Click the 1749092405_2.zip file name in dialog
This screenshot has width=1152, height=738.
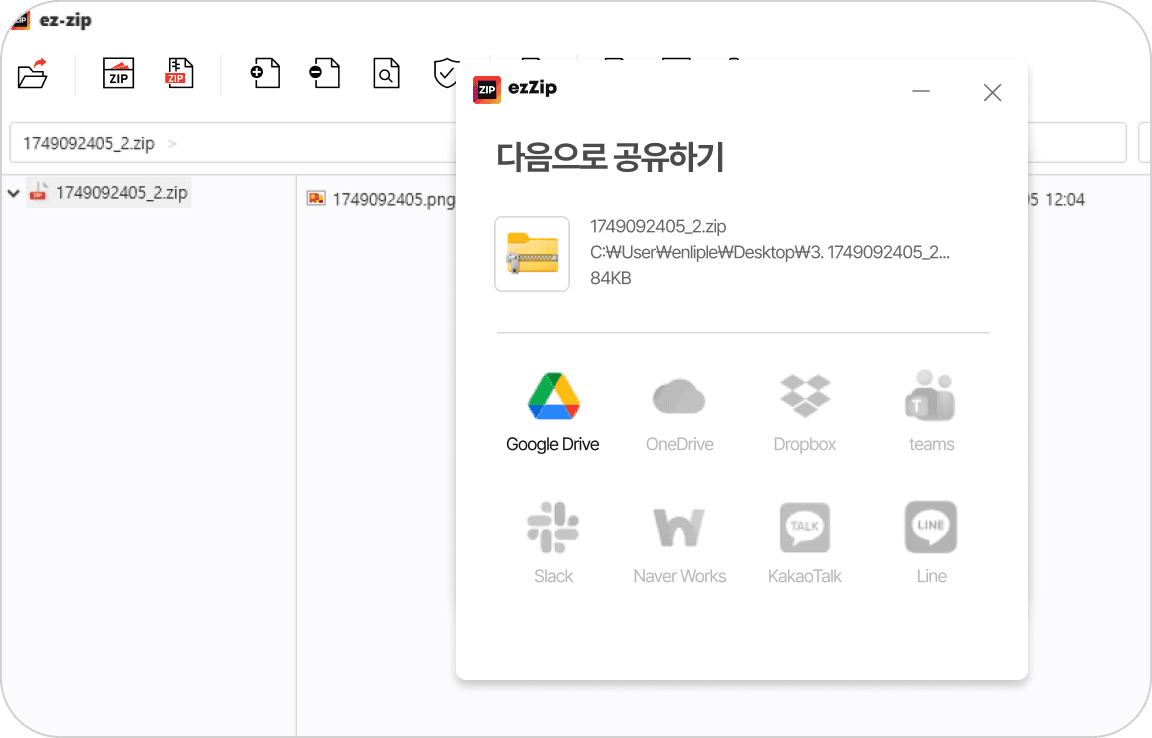658,226
